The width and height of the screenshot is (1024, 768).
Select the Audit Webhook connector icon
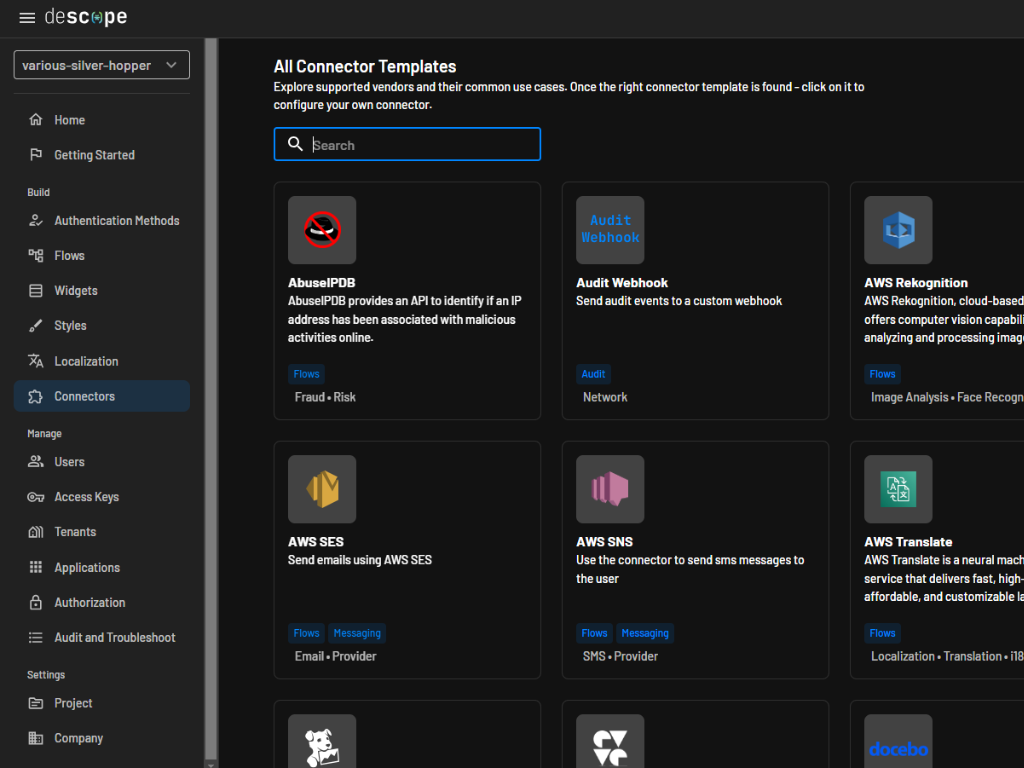pyautogui.click(x=610, y=230)
